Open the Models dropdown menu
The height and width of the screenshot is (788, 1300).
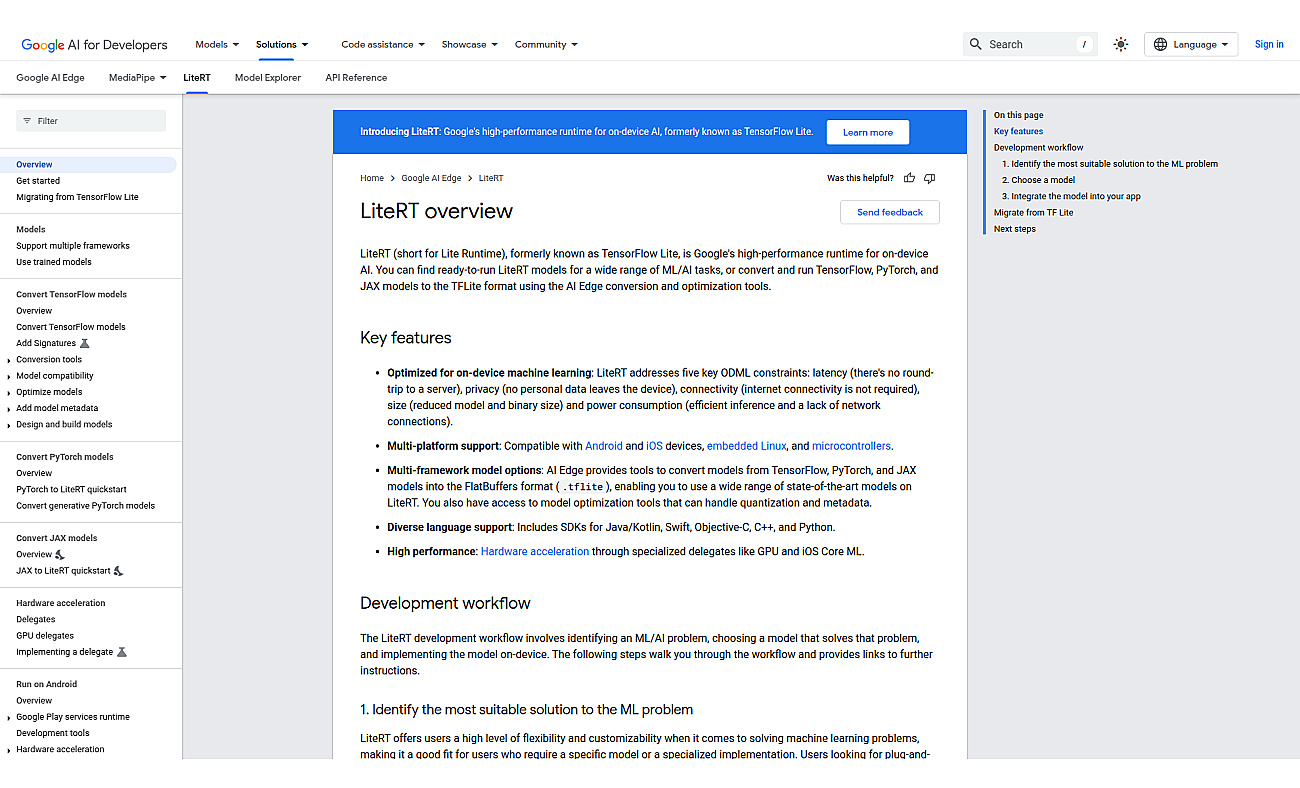[217, 44]
